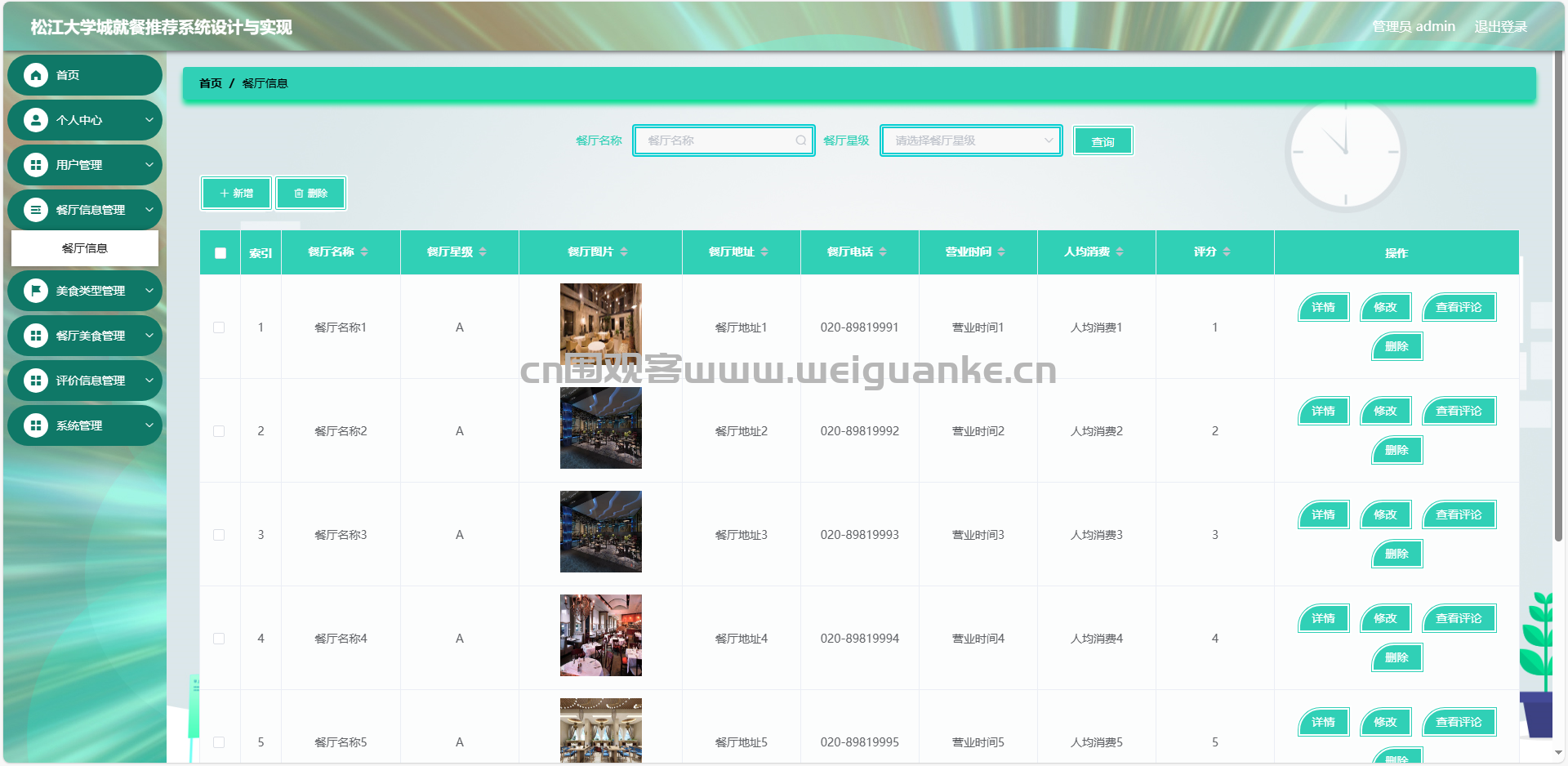1568x766 pixels.
Task: Click the grid icon beside 用户管理
Action: click(35, 165)
